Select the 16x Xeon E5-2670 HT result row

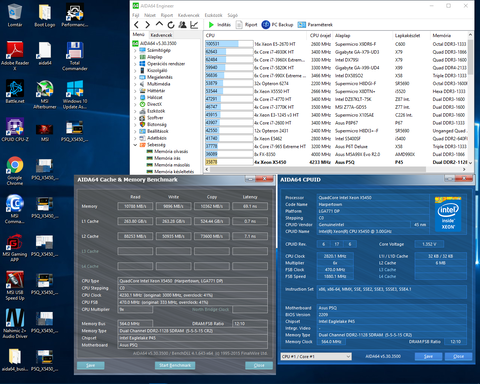[336, 44]
